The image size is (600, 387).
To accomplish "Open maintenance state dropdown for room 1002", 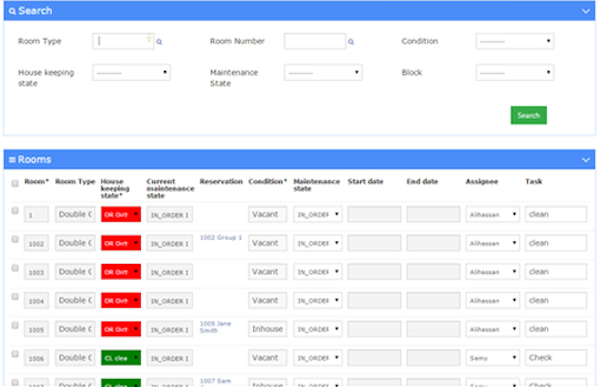I will [x=318, y=243].
